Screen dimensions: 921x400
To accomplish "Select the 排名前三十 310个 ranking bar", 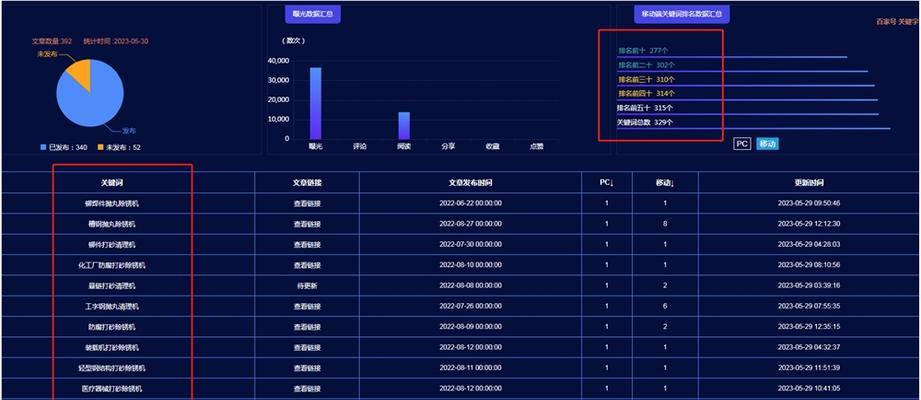I will (x=745, y=86).
